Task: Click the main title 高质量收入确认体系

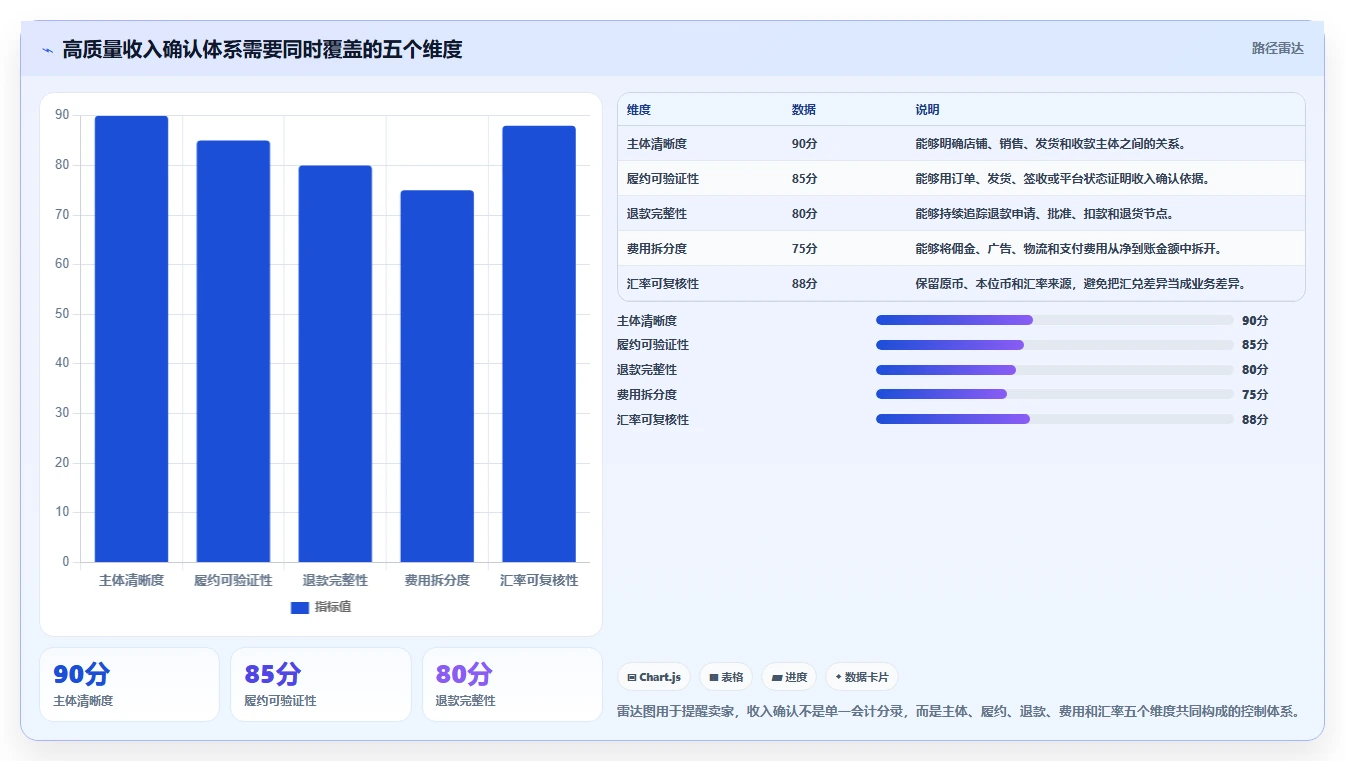Action: [262, 50]
